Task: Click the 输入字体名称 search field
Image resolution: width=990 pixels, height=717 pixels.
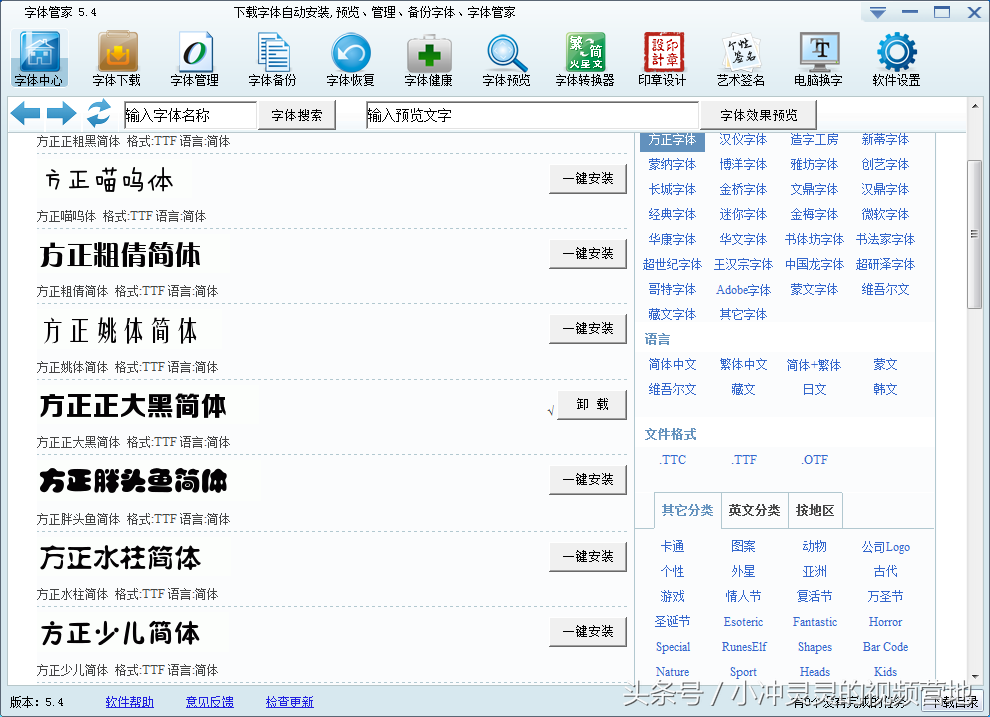Action: click(190, 115)
